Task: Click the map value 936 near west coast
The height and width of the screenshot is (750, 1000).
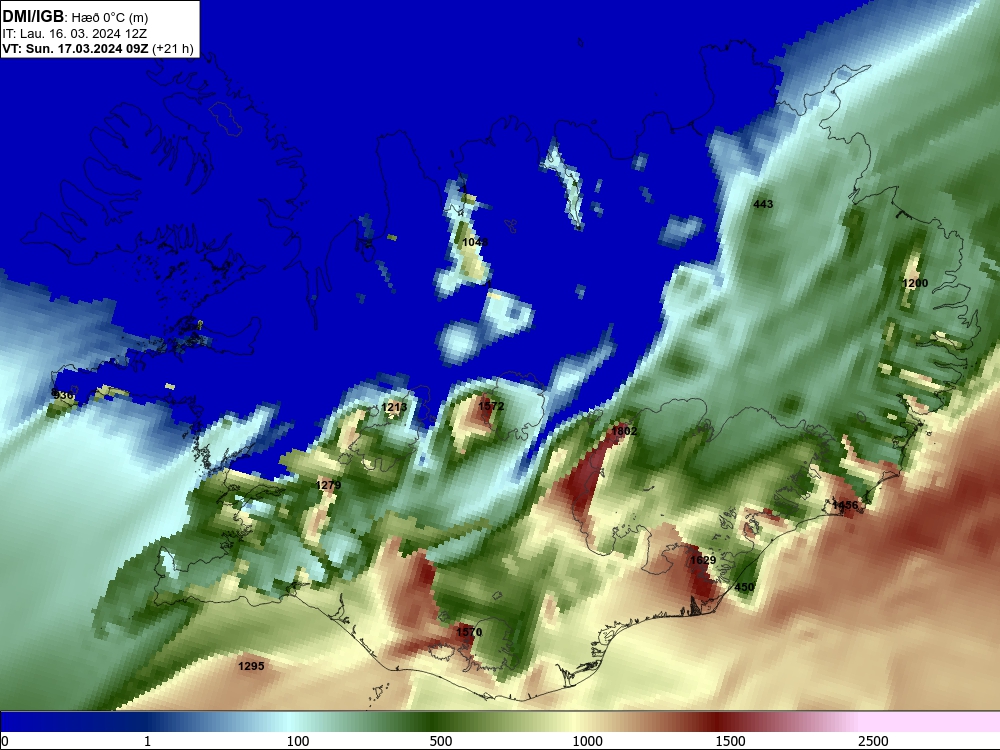Action: [x=63, y=395]
